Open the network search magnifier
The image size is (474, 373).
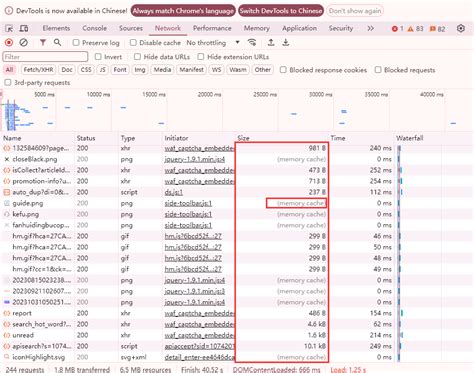point(57,43)
